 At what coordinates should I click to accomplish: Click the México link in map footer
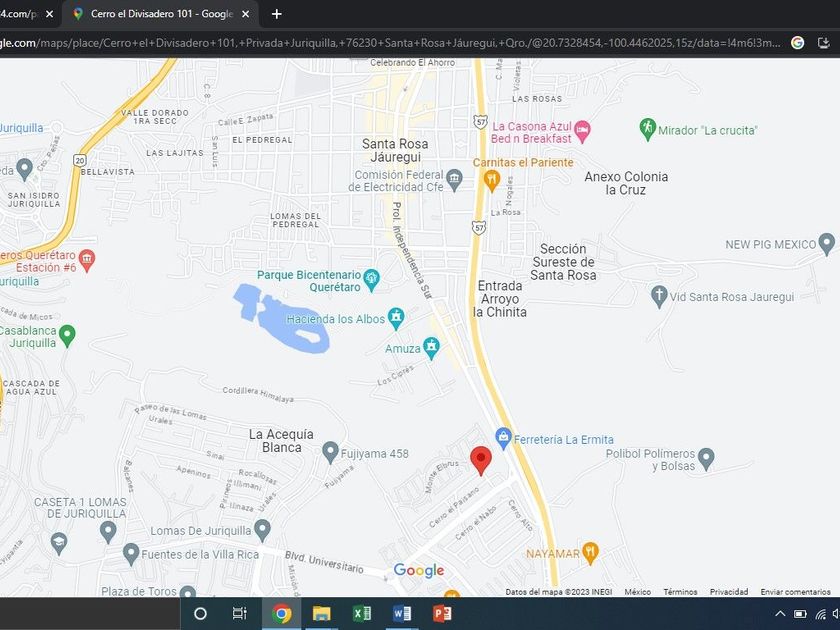638,592
